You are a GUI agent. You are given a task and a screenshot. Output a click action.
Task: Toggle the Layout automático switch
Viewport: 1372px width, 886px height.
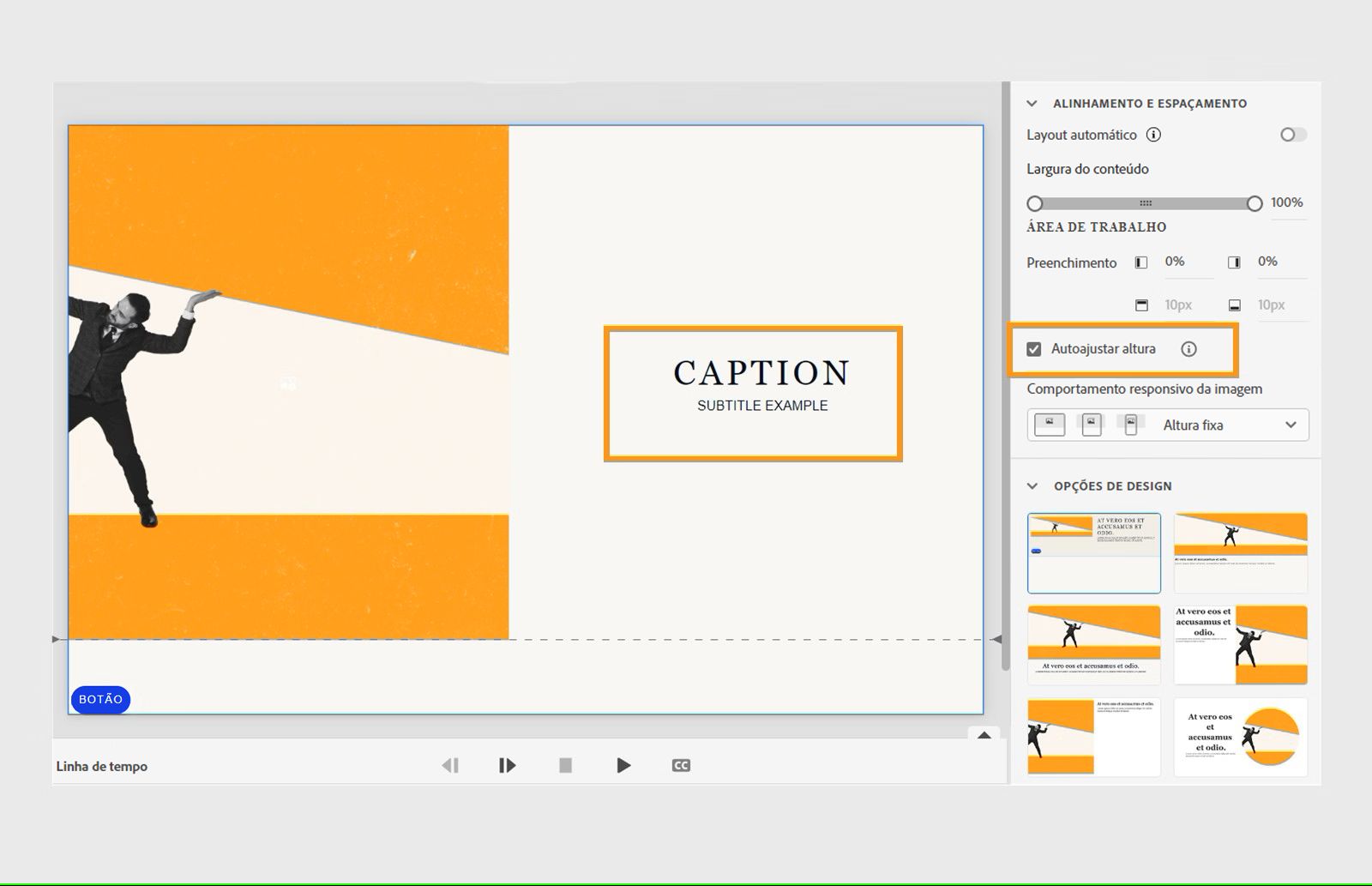click(x=1293, y=135)
